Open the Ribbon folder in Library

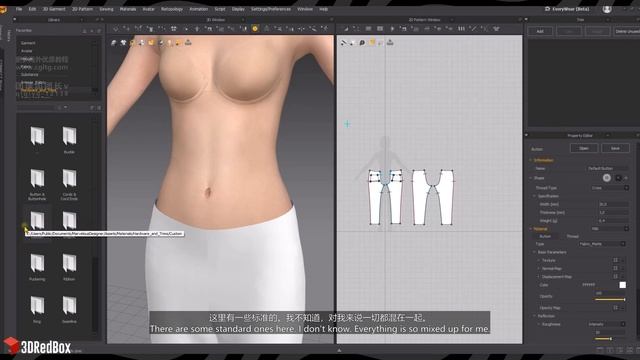[x=69, y=267]
